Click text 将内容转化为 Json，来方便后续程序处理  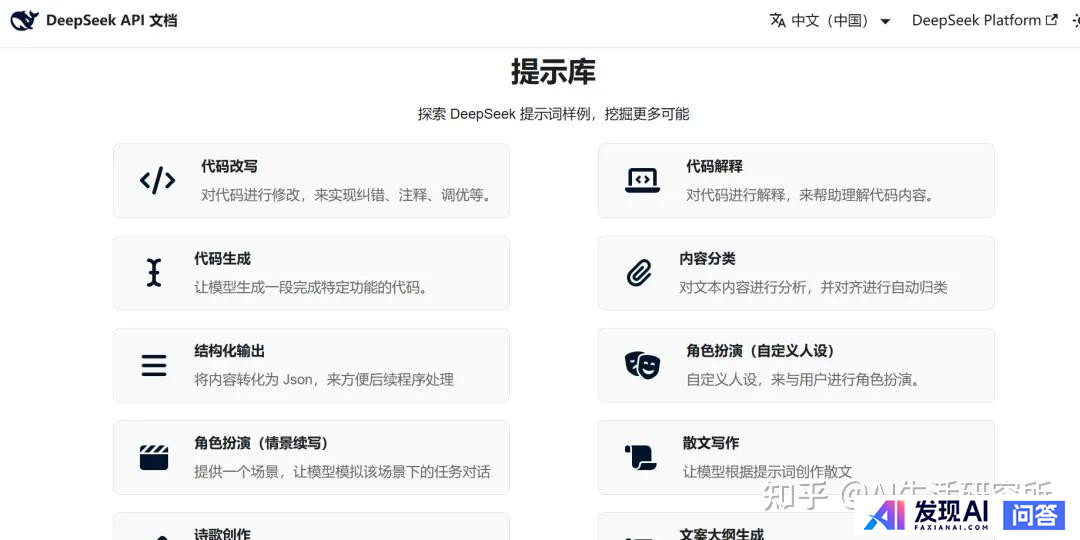tap(324, 380)
